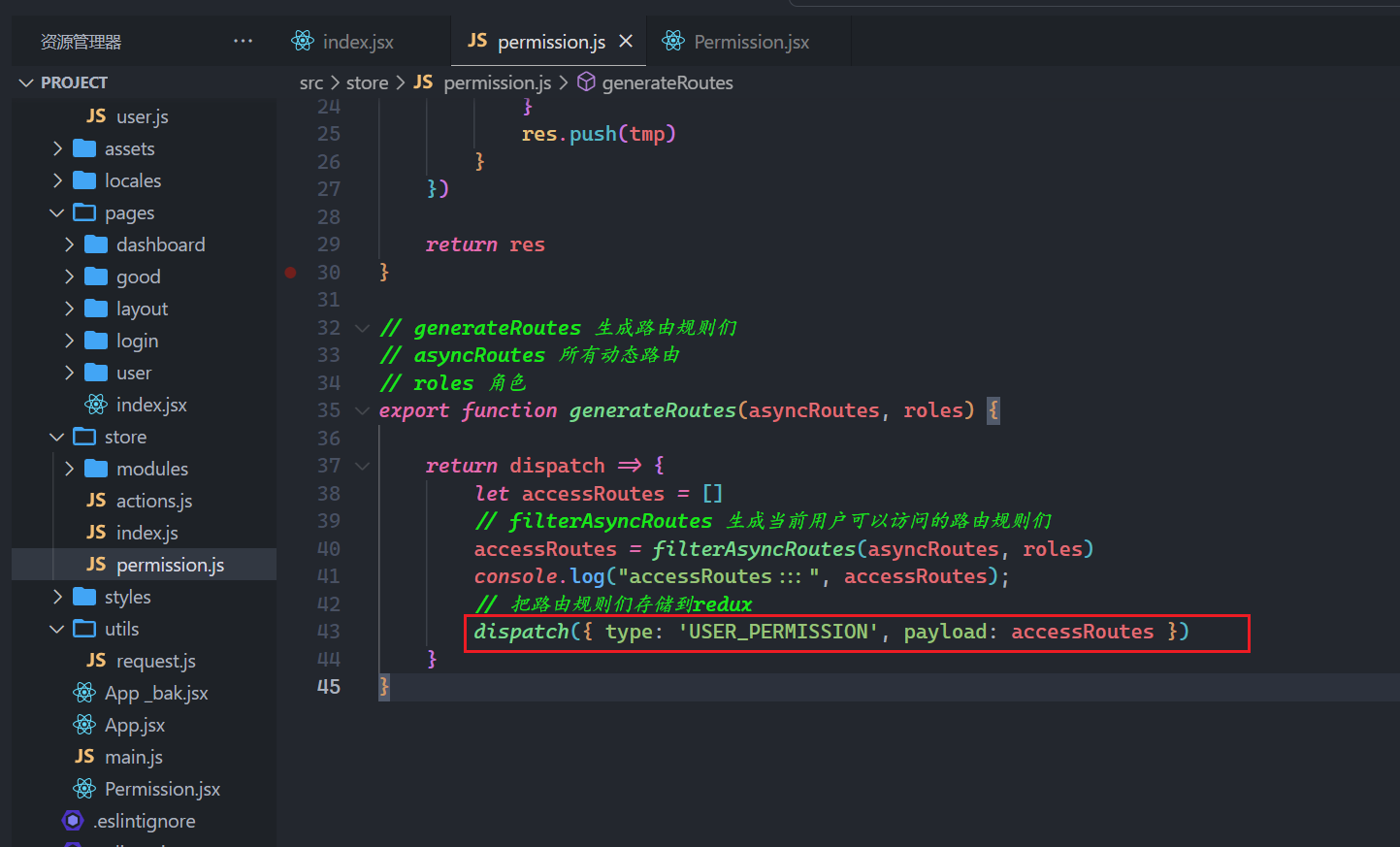This screenshot has height=847, width=1400.
Task: Expand the layout folder chevron
Action: 69,309
